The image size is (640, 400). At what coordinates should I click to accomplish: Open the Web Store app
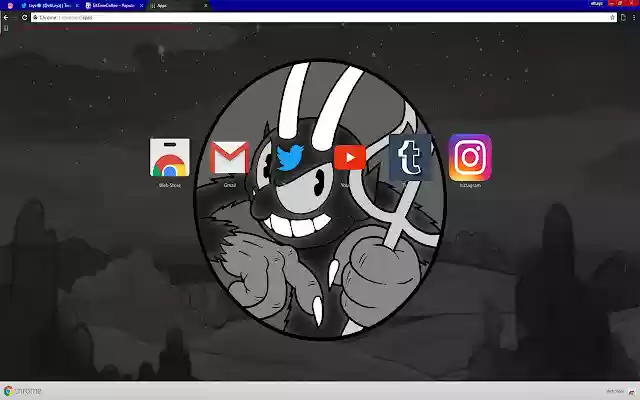tap(170, 158)
